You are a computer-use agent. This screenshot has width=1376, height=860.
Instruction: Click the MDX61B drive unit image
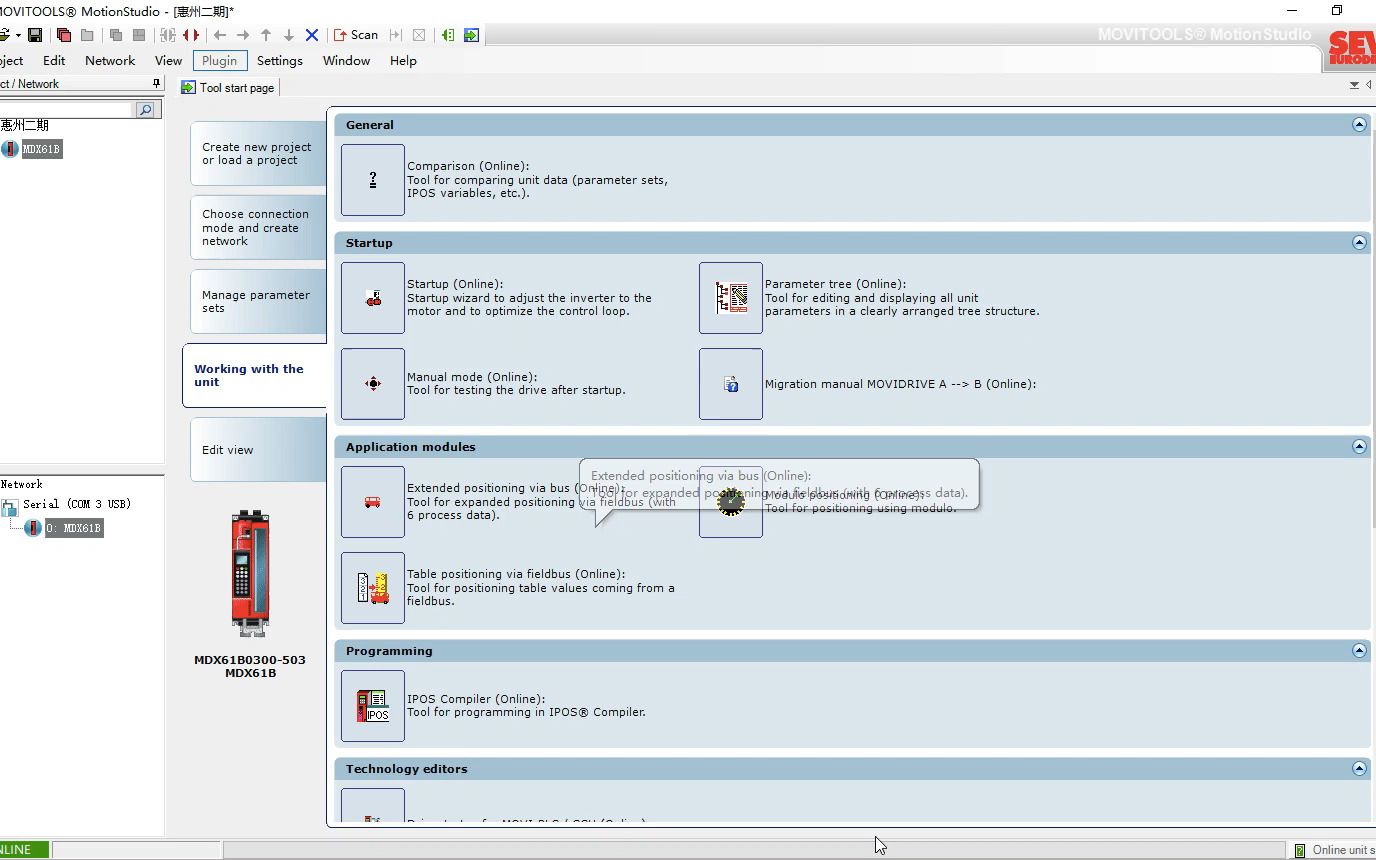[x=250, y=573]
